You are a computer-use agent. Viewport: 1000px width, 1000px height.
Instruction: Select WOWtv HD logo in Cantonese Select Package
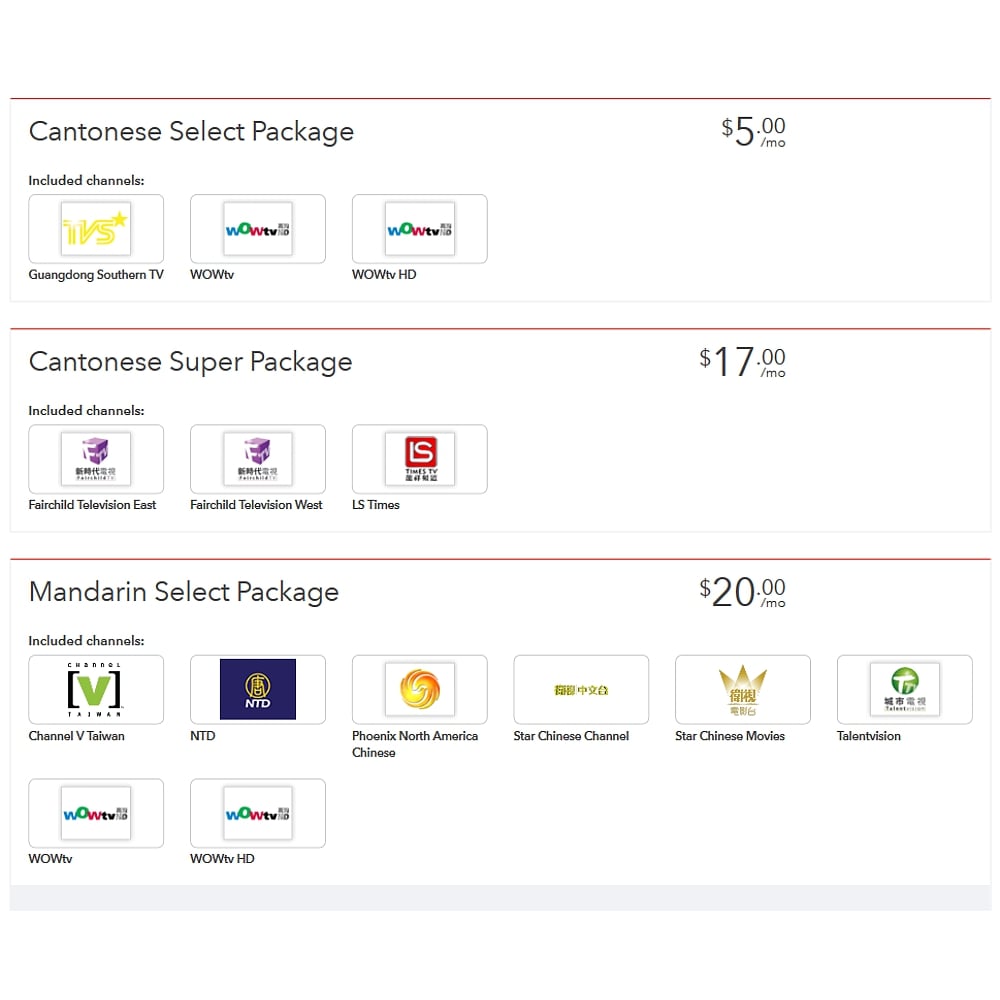[420, 229]
